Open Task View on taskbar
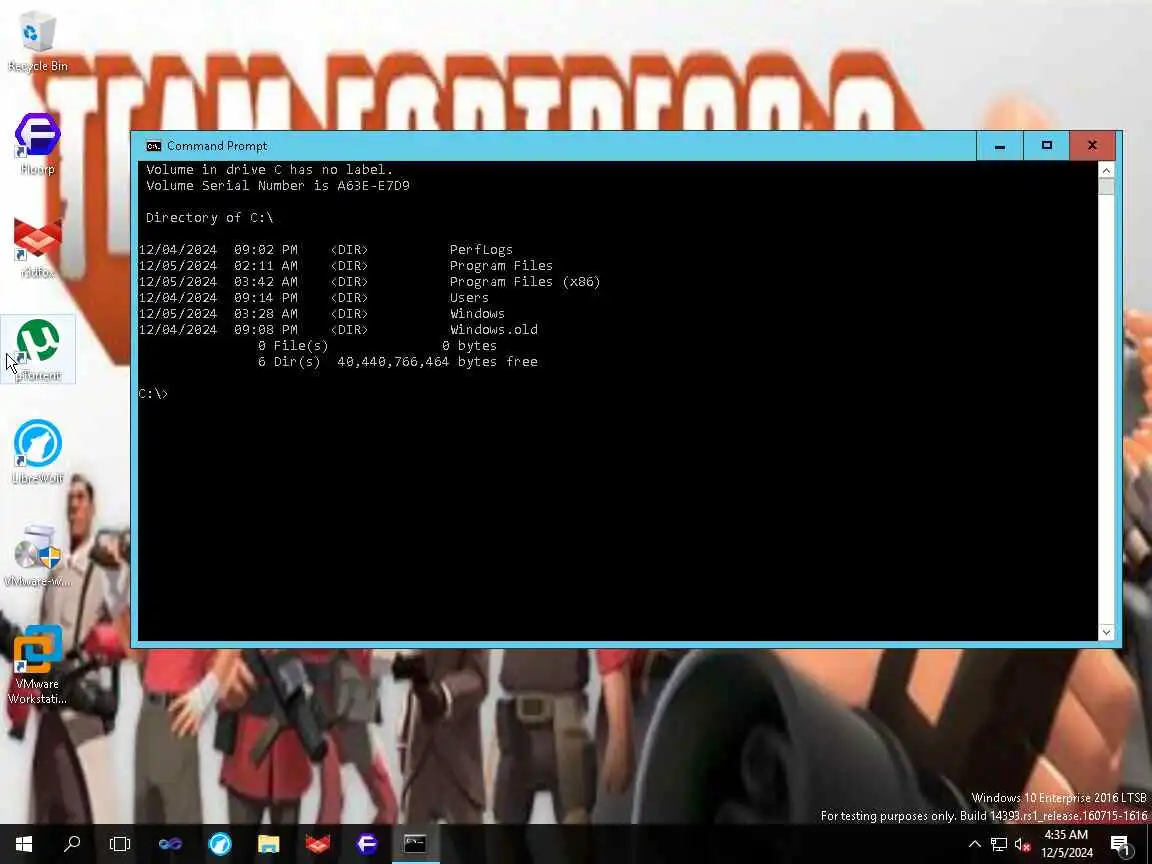This screenshot has height=864, width=1152. (x=120, y=844)
